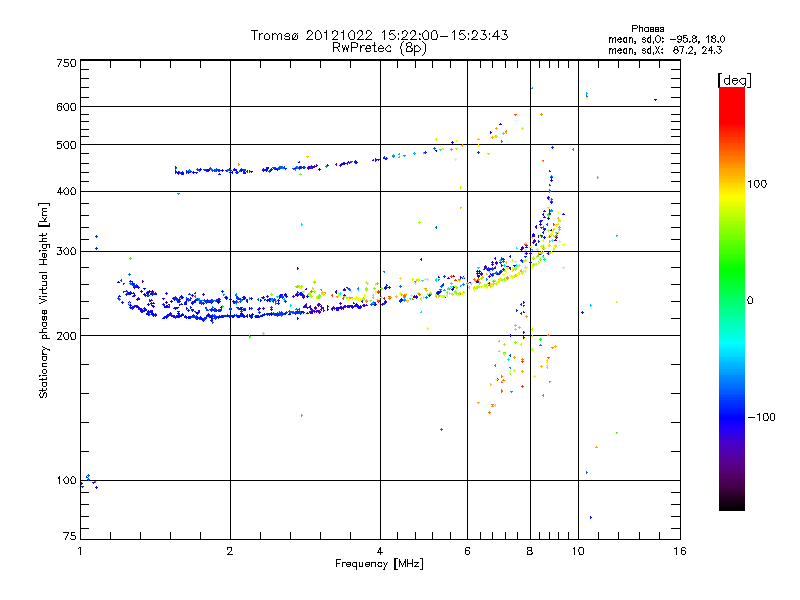
Task: Click the x-axis label '16'
Action: click(680, 551)
